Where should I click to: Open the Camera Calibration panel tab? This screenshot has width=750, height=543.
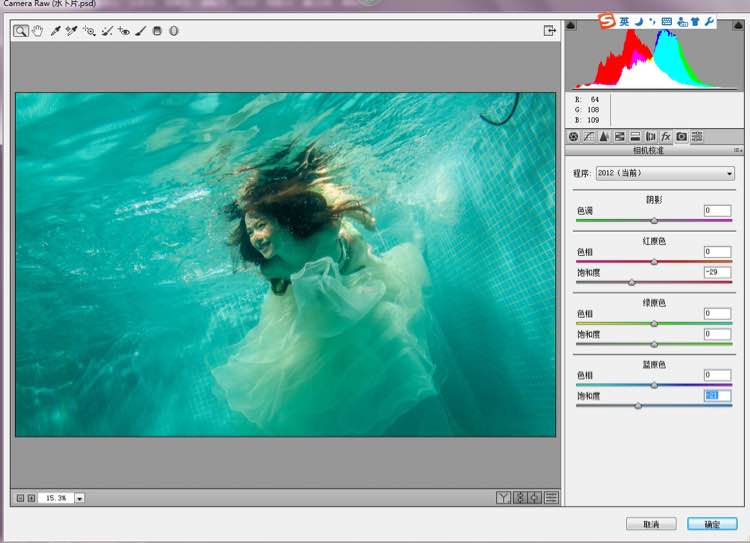click(682, 137)
